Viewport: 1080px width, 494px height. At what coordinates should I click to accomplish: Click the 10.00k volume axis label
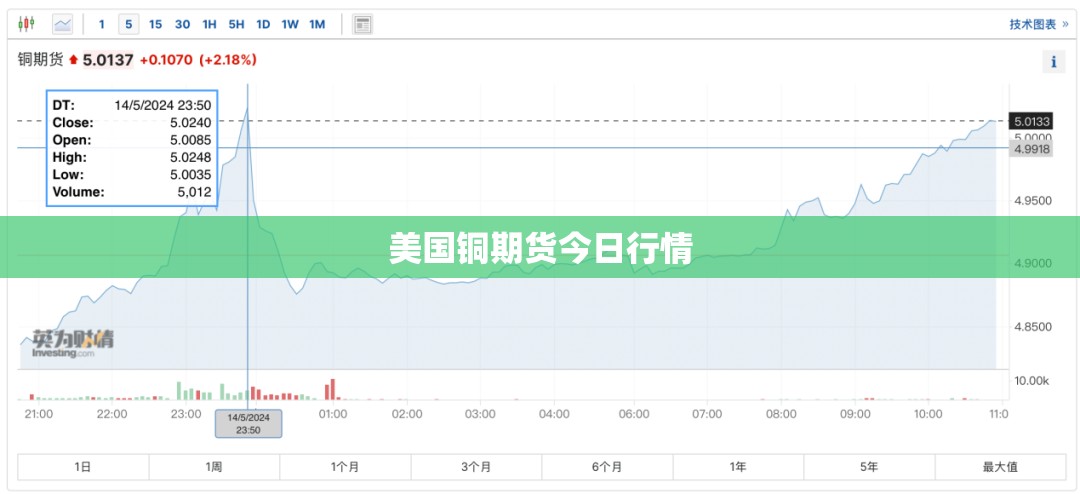click(1032, 381)
